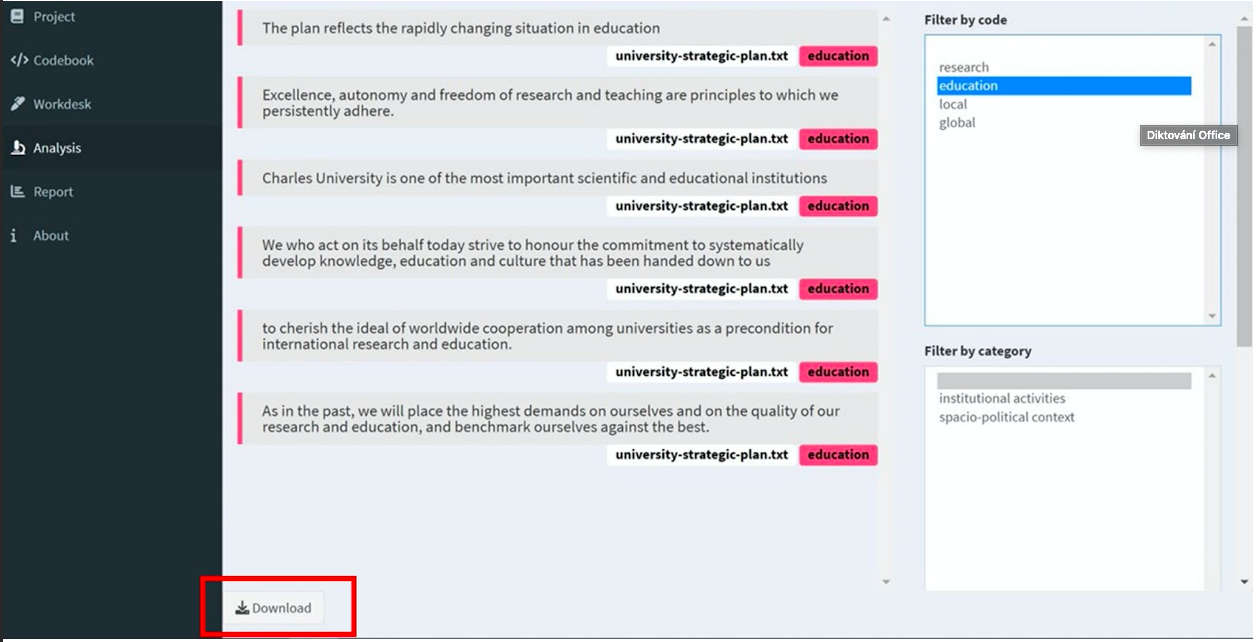Click segments list scrollbar down arrow
The height and width of the screenshot is (642, 1256).
click(x=886, y=582)
